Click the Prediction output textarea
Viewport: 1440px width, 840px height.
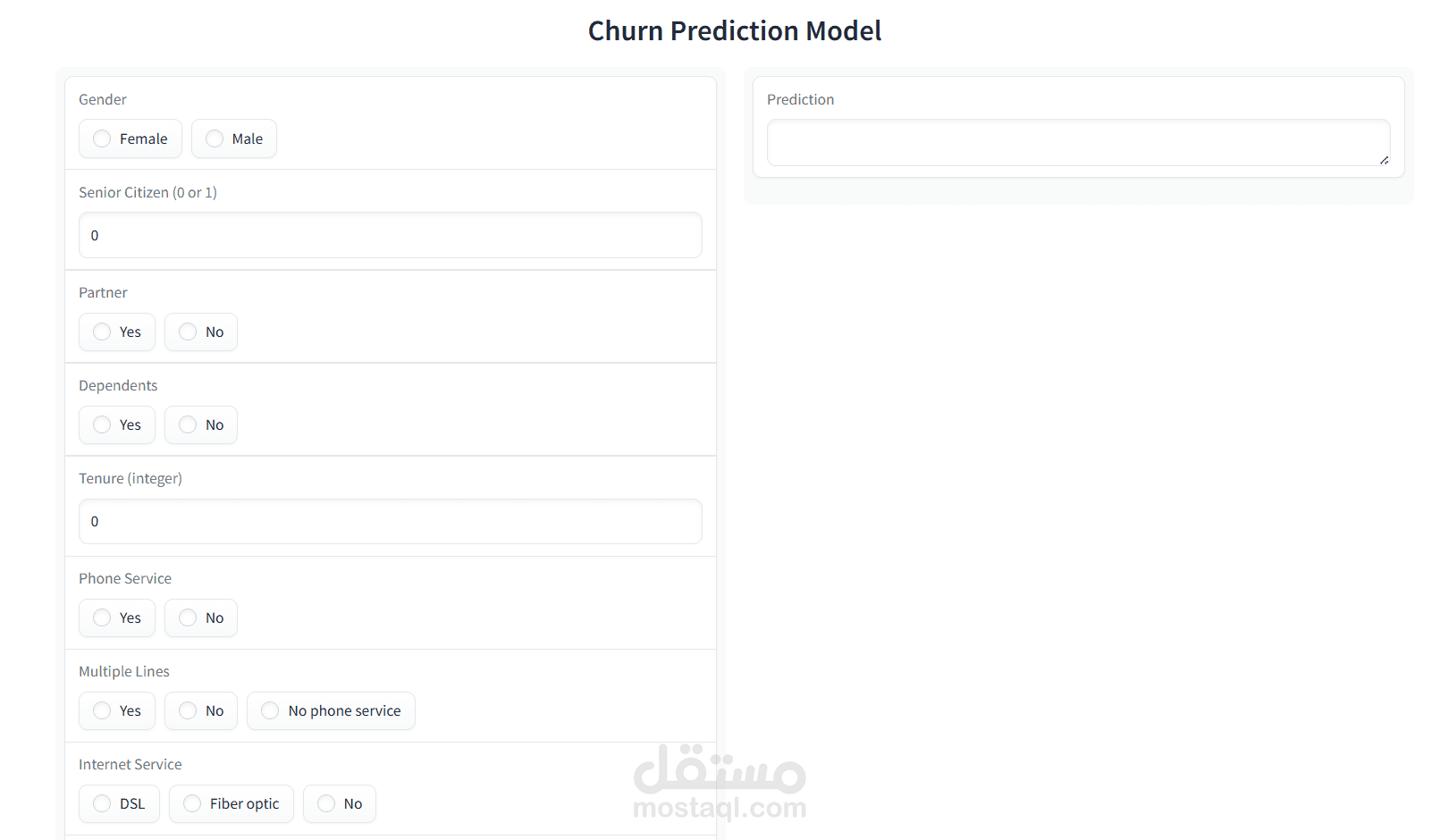click(x=1078, y=142)
